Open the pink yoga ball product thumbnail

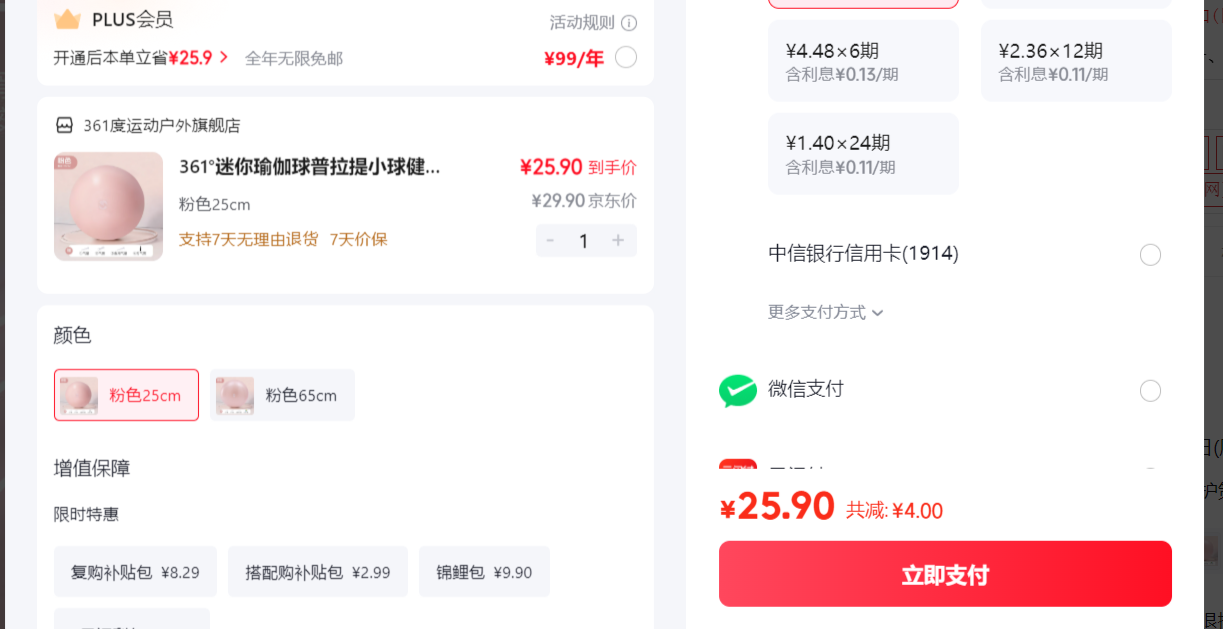[x=108, y=206]
